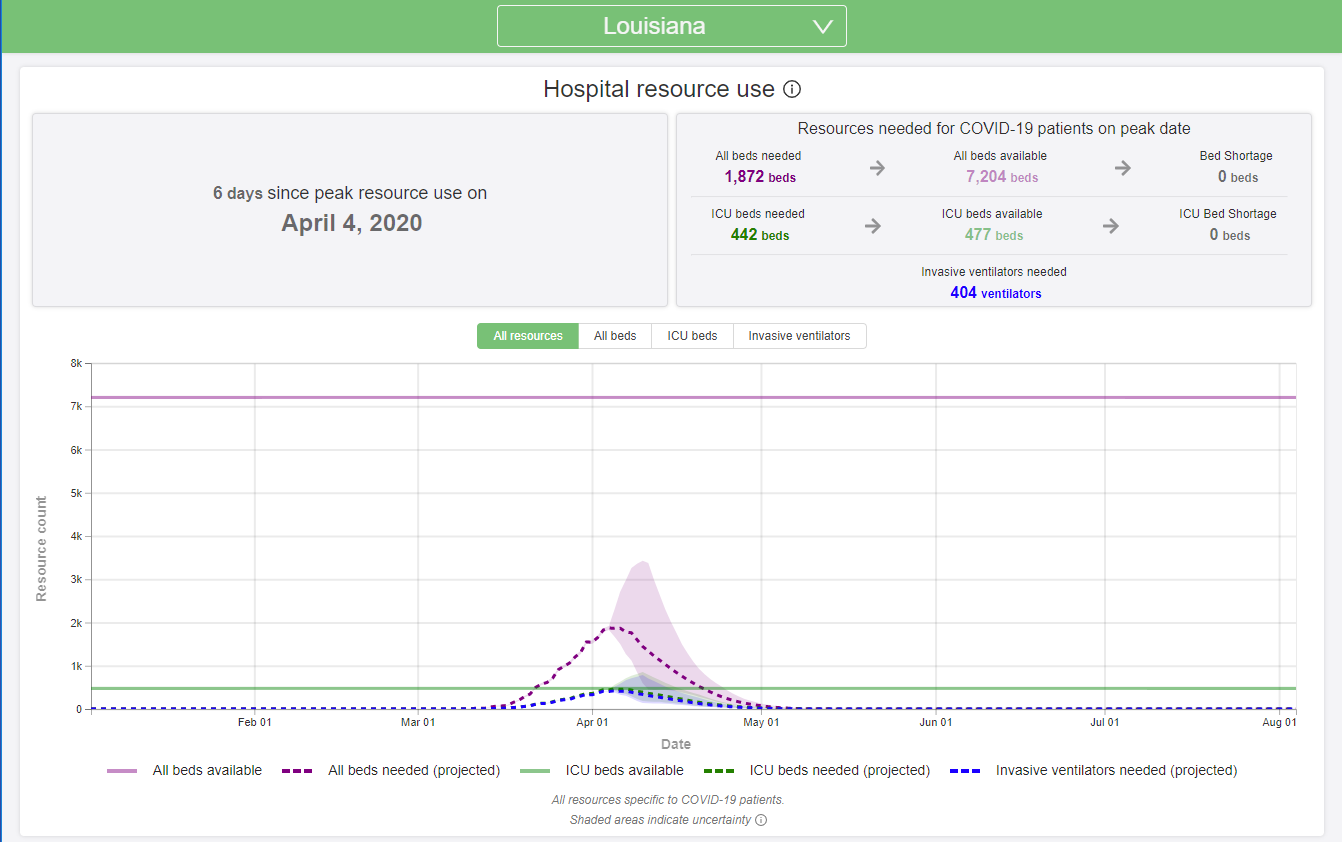Switch to the ICU beds tab
Screen dimensions: 1342x842
[x=692, y=336]
